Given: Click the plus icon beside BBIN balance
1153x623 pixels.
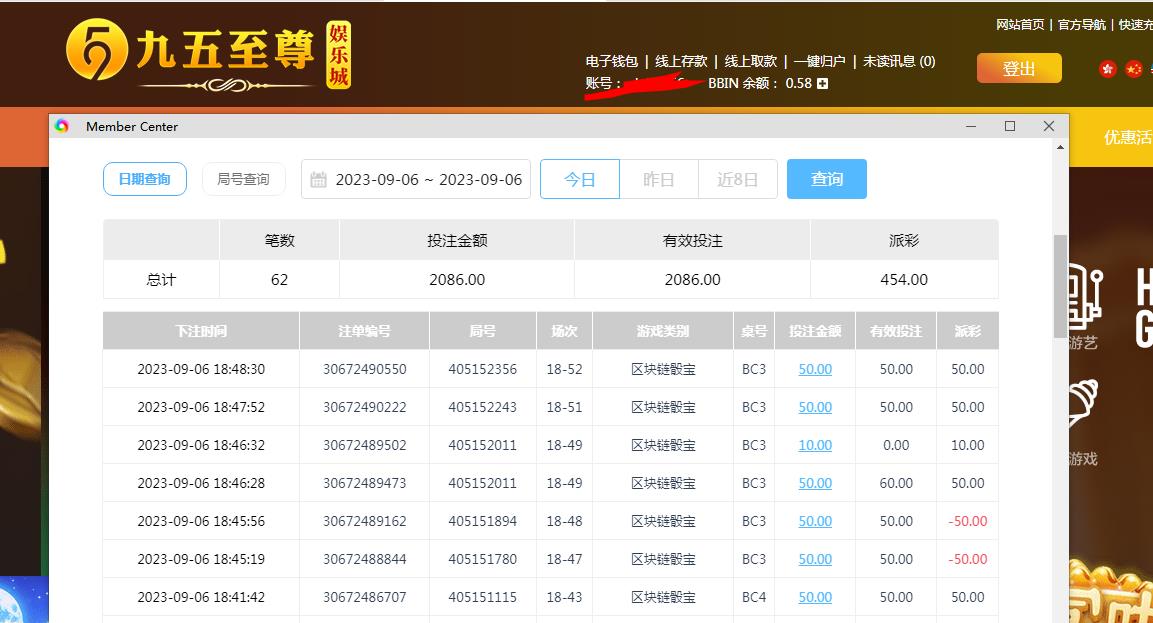Looking at the screenshot, I should click(822, 84).
